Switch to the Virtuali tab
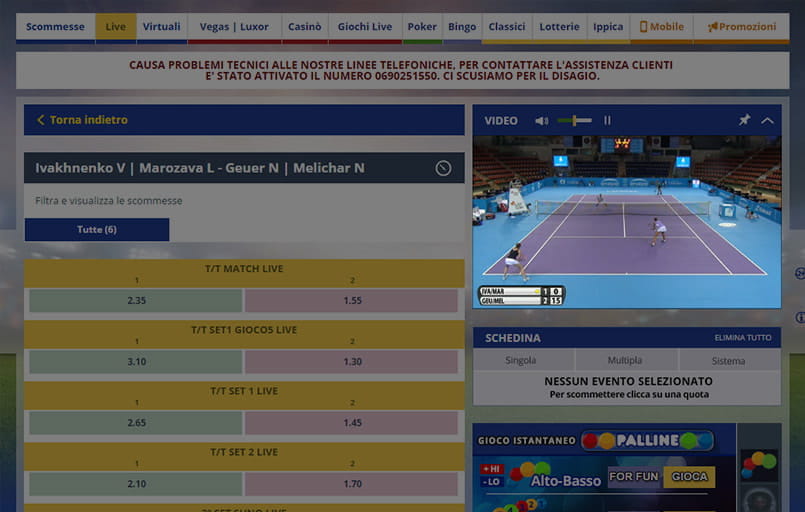805x512 pixels. coord(162,27)
